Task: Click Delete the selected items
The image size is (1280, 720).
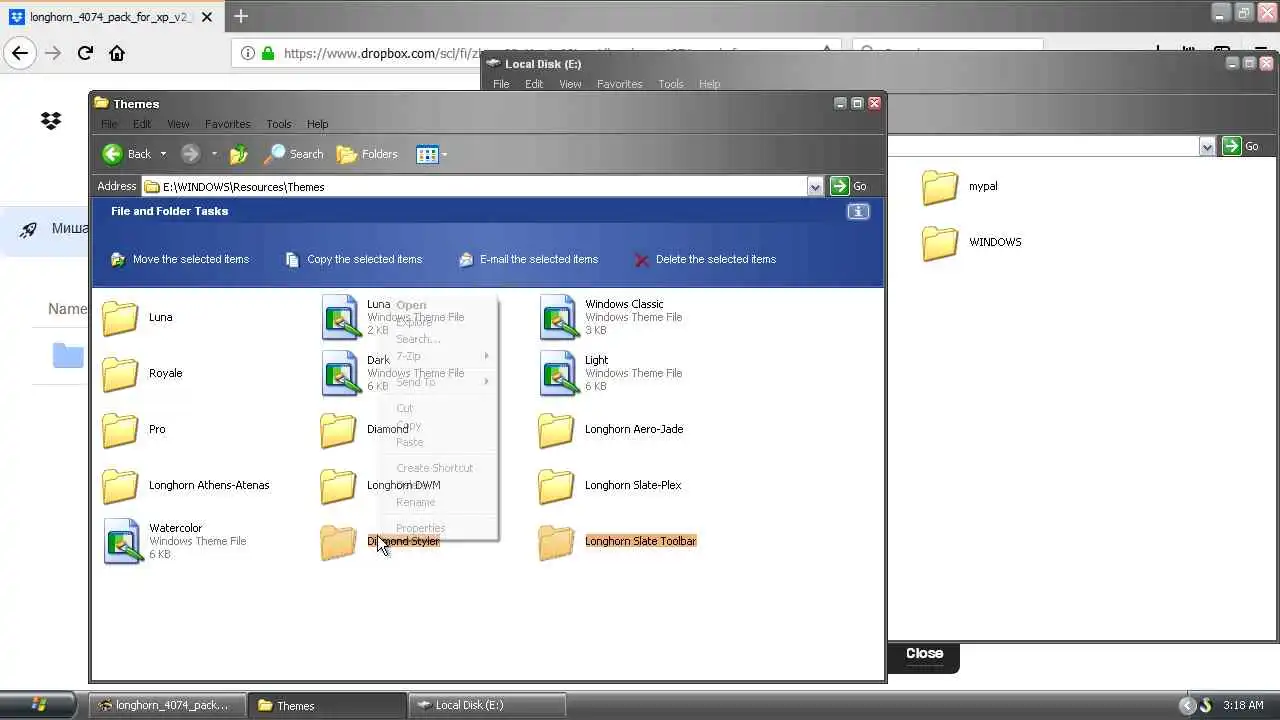Action: (x=705, y=259)
